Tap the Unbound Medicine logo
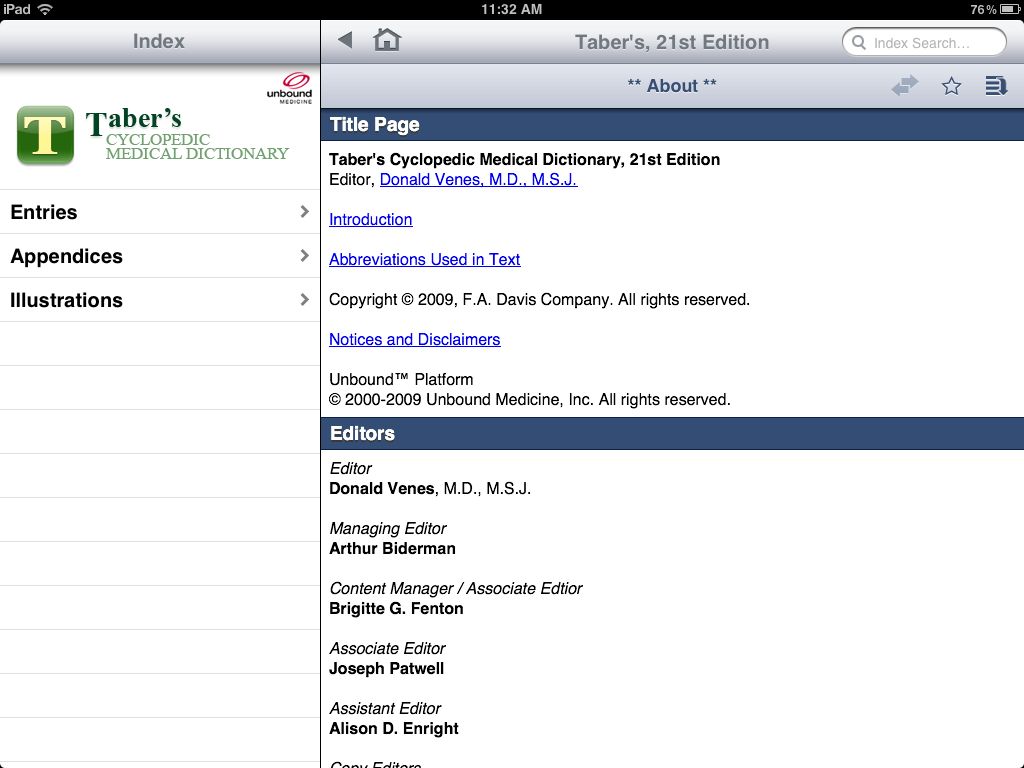This screenshot has width=1024, height=768. point(289,88)
